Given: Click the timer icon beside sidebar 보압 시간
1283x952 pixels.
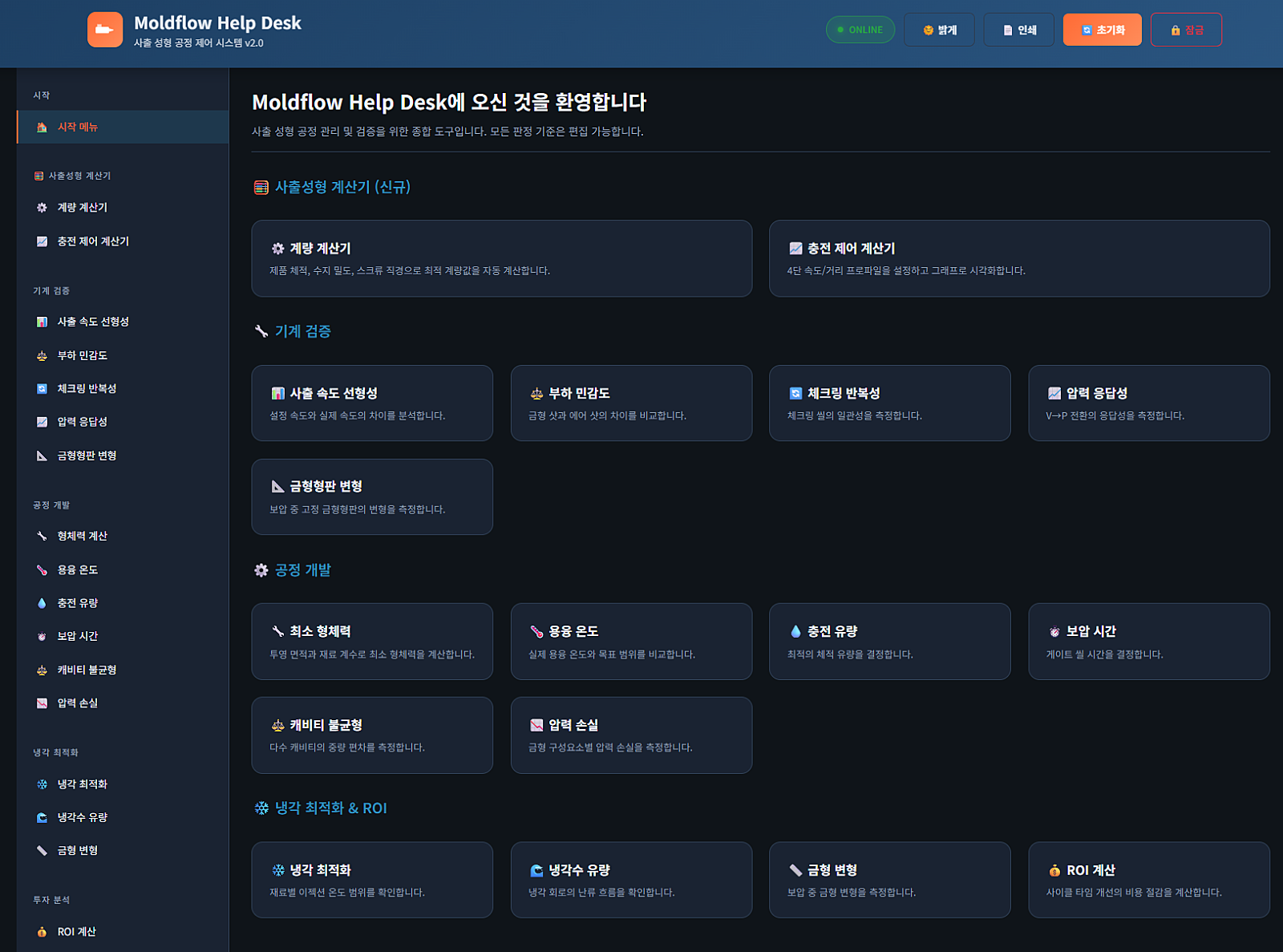Looking at the screenshot, I should click(42, 636).
